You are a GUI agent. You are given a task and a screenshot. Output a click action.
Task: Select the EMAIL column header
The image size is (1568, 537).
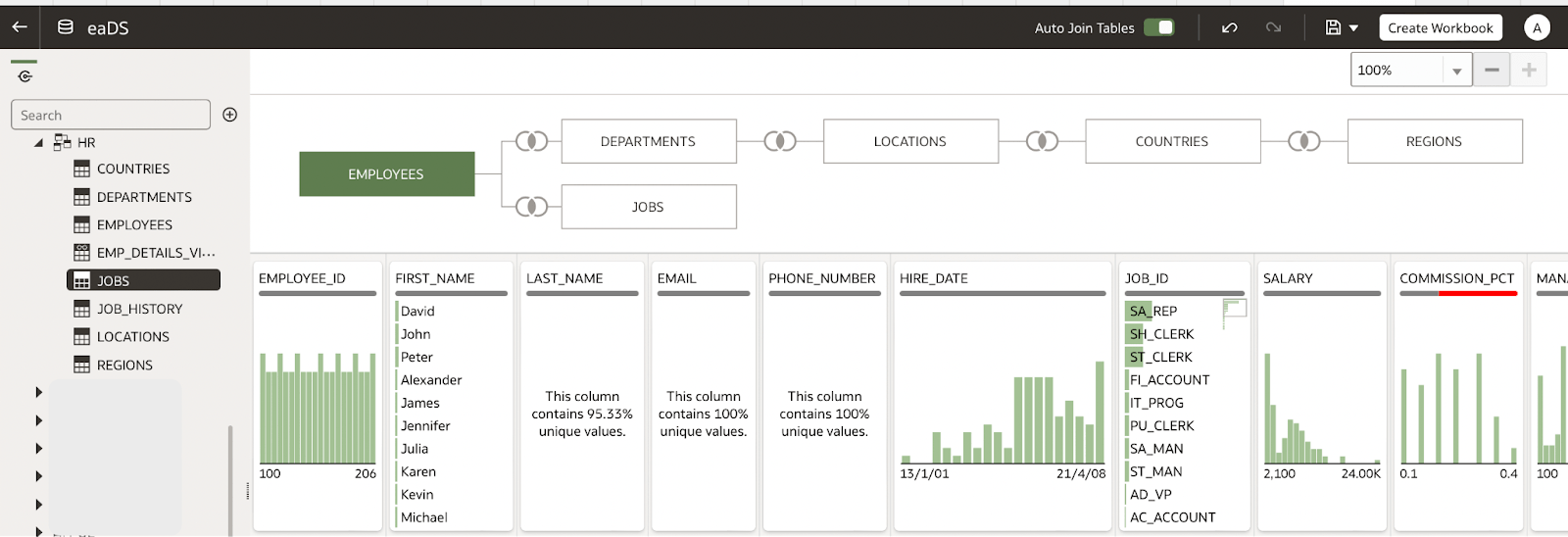[677, 278]
